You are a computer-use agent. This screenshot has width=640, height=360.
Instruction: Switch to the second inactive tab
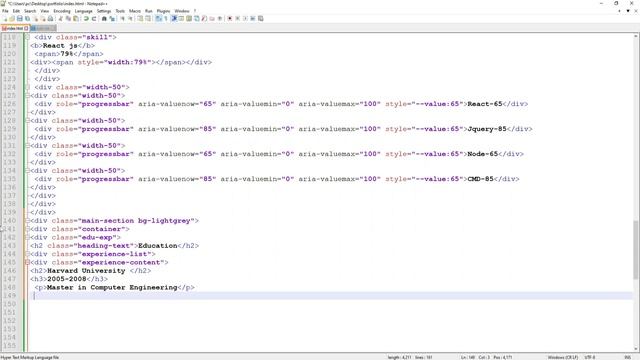[43, 28]
